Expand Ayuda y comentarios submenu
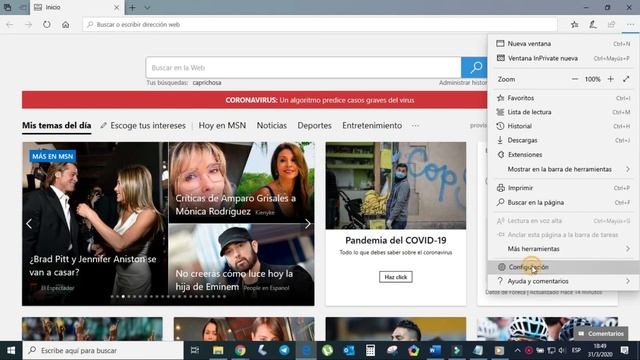 tap(563, 281)
